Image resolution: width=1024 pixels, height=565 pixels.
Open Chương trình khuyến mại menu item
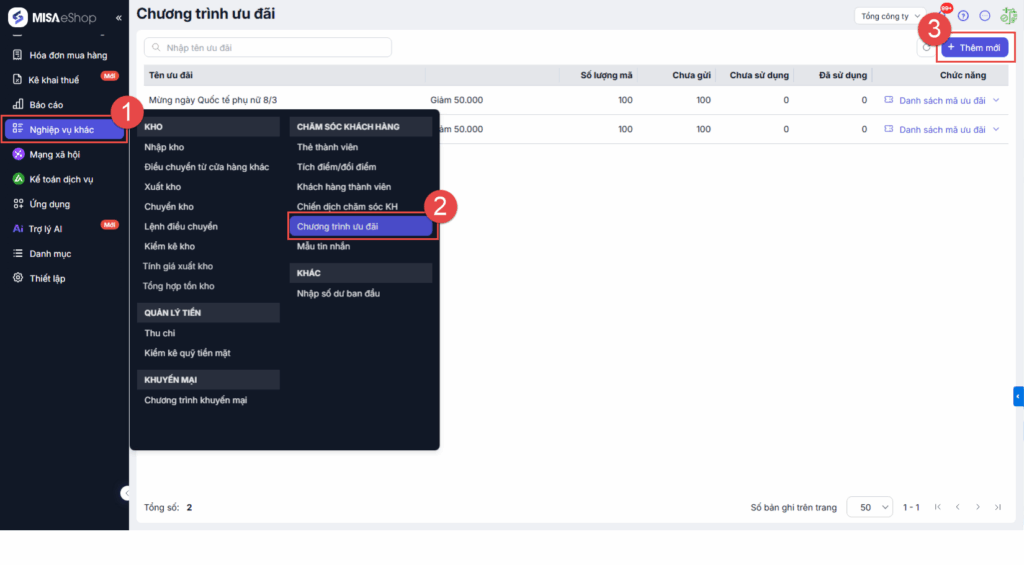[x=195, y=400]
